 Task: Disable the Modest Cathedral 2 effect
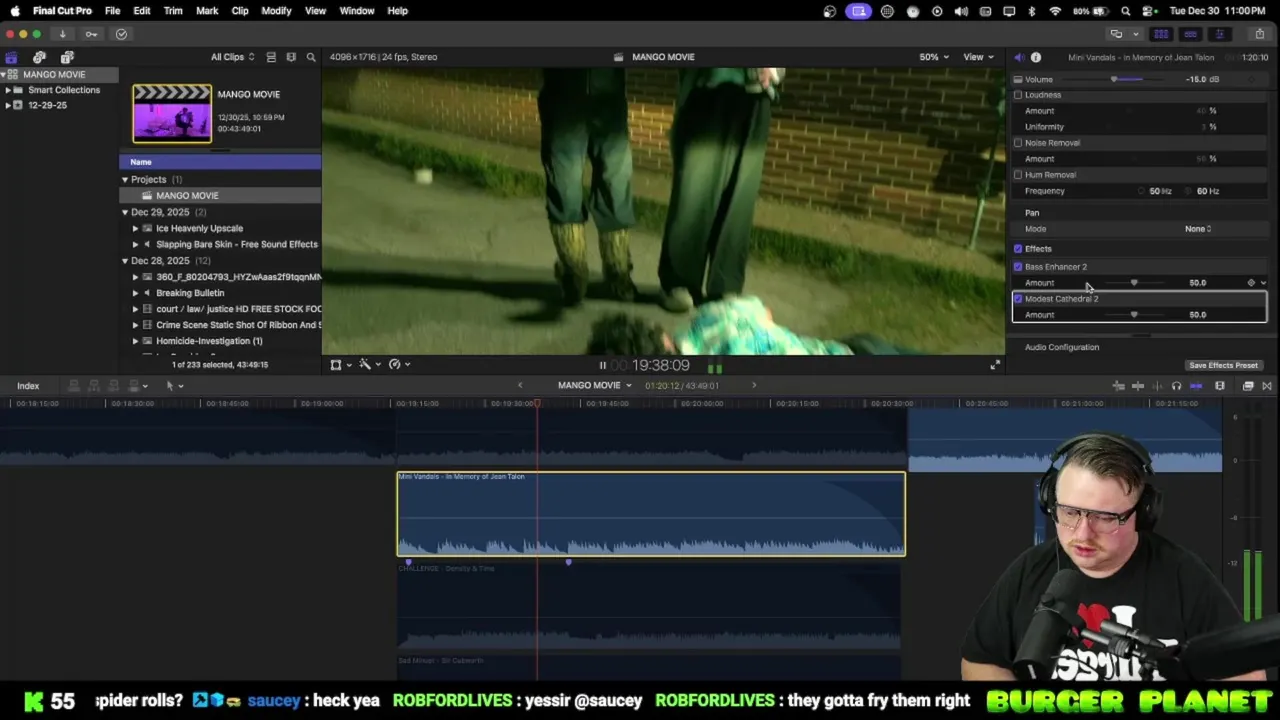pos(1018,299)
